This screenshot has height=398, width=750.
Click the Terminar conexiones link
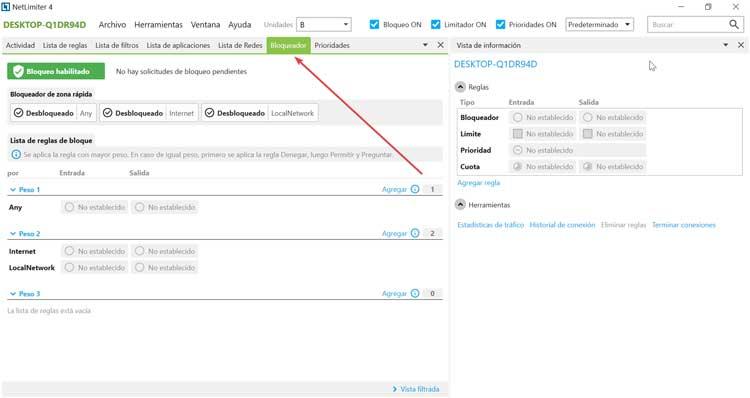[684, 225]
